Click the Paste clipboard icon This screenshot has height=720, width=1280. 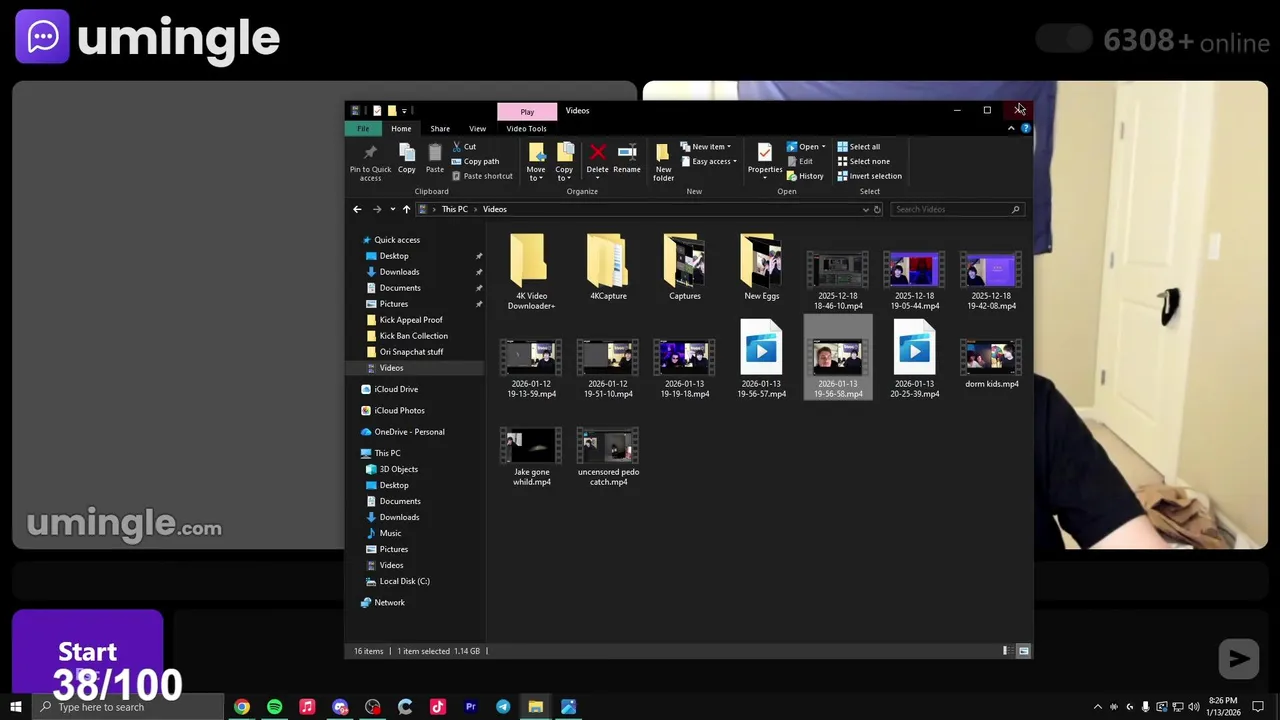pos(435,152)
